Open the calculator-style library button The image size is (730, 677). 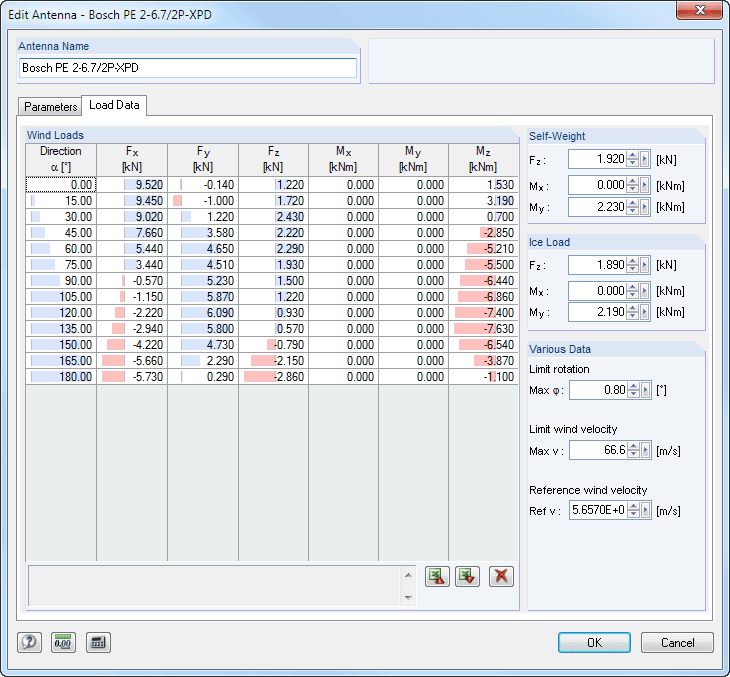(x=98, y=643)
